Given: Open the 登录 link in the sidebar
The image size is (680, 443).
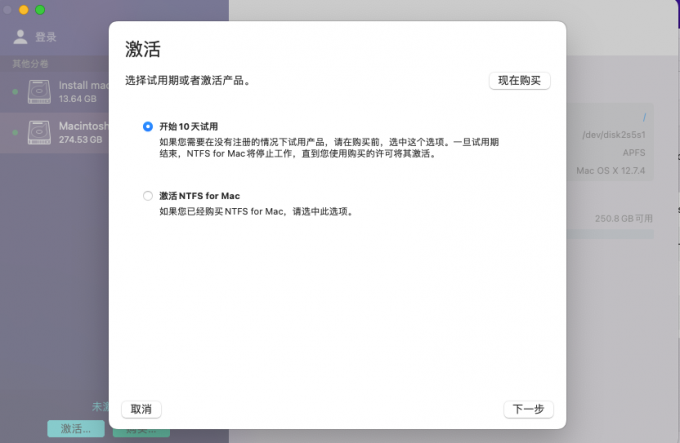Looking at the screenshot, I should pos(46,37).
